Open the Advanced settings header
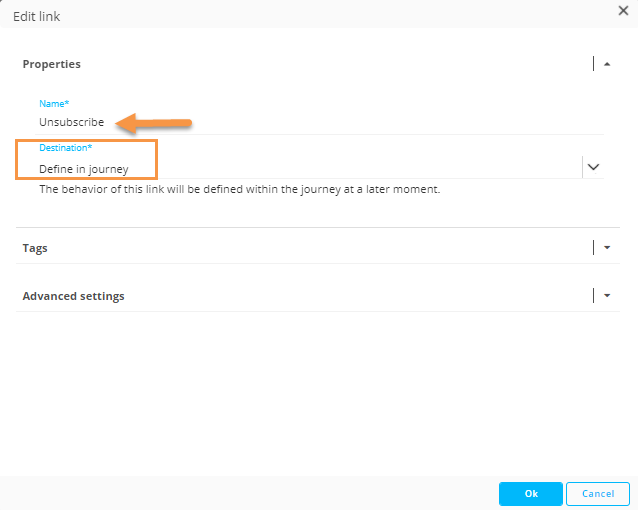This screenshot has height=510, width=638. coord(73,296)
